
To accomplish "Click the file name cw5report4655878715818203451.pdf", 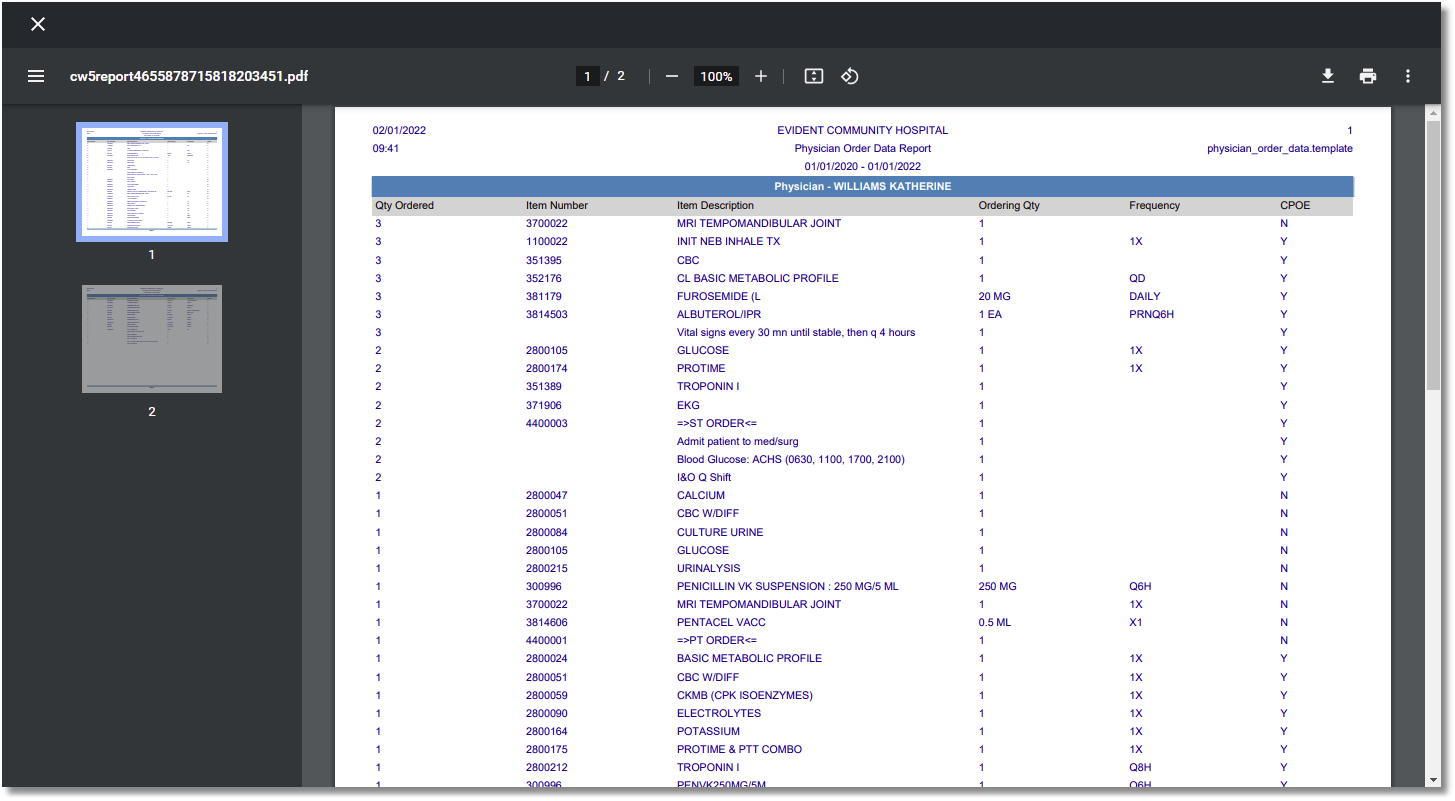I will 189,76.
